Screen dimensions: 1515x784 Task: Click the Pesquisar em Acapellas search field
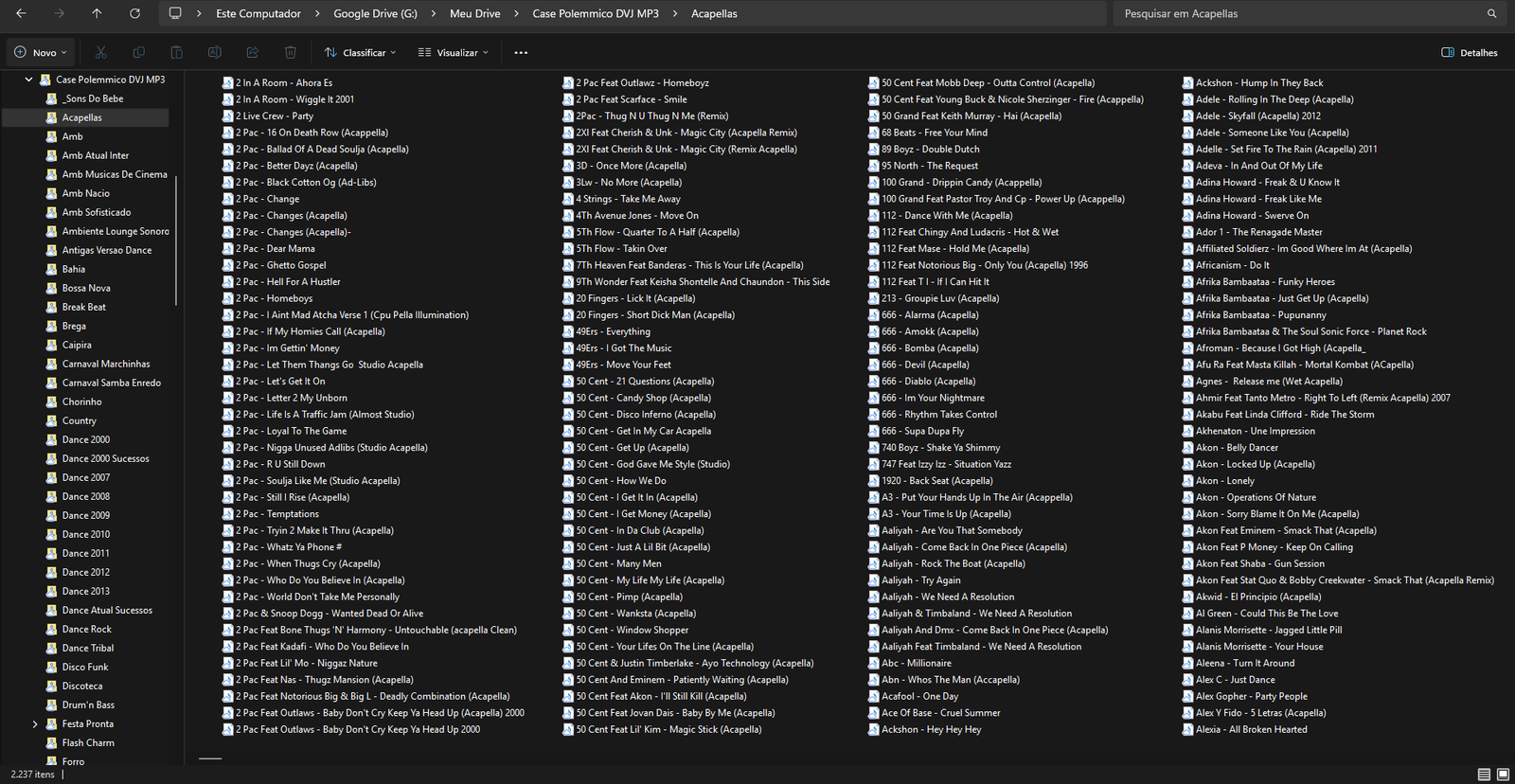[x=1297, y=13]
